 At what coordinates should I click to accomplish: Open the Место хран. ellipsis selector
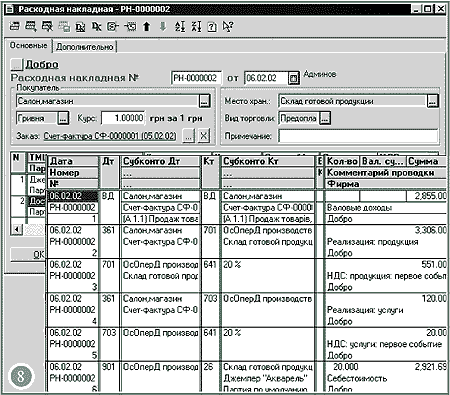pos(432,101)
